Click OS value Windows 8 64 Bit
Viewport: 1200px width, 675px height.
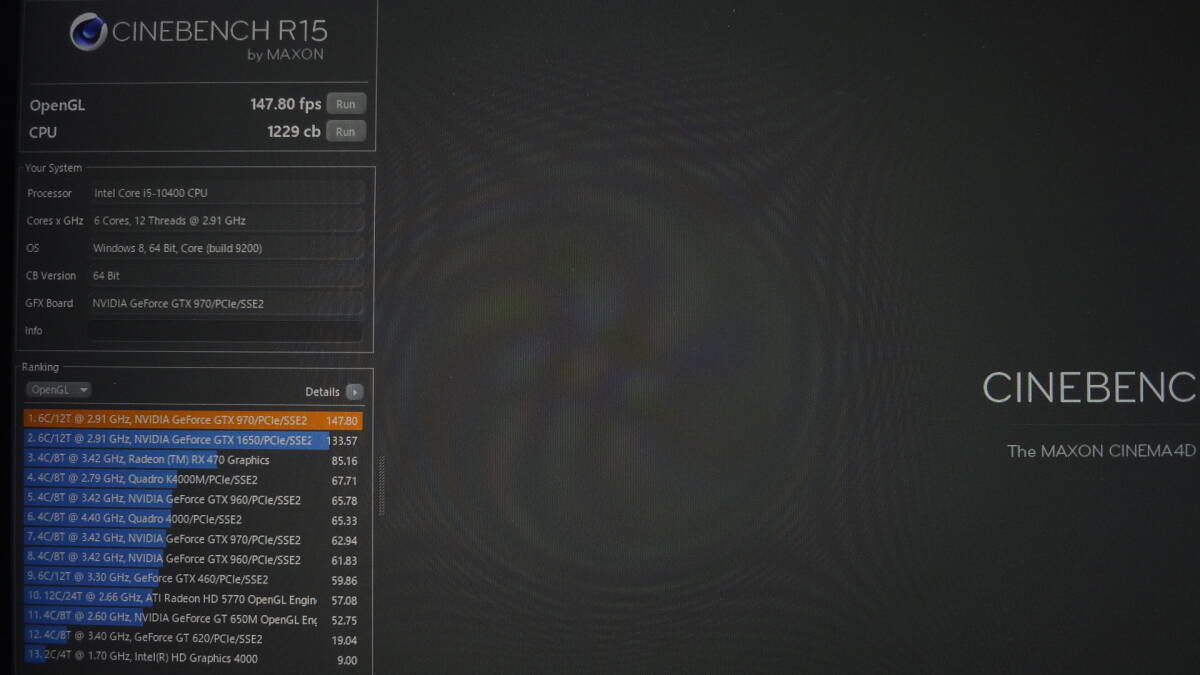pos(225,248)
